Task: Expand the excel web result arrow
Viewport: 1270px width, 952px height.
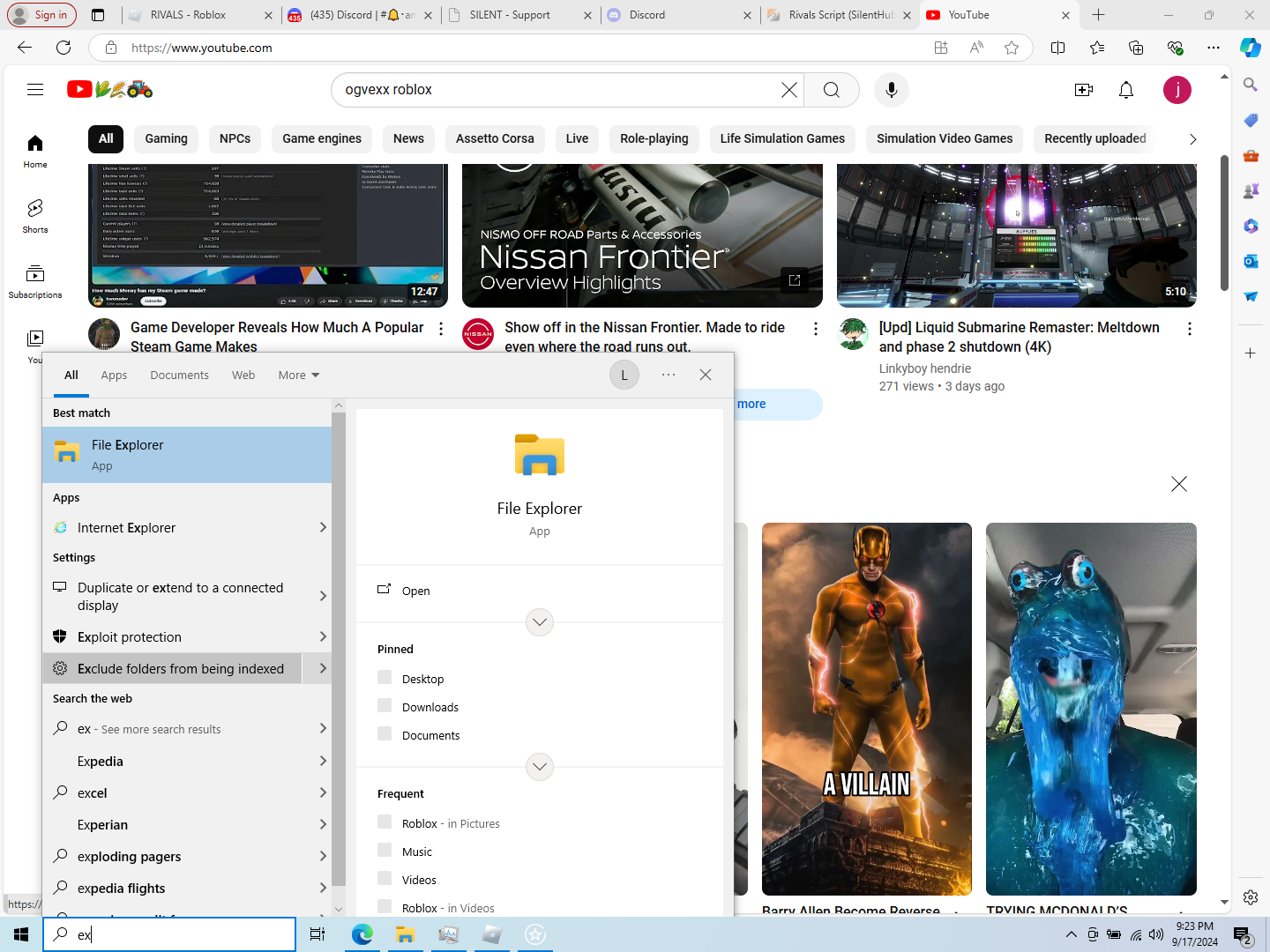Action: click(323, 792)
